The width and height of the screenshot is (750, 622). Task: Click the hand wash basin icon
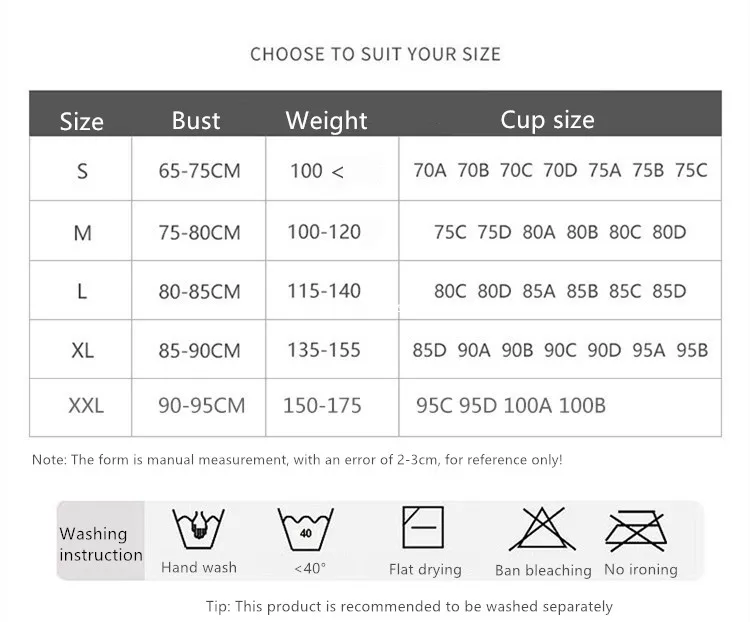point(198,530)
